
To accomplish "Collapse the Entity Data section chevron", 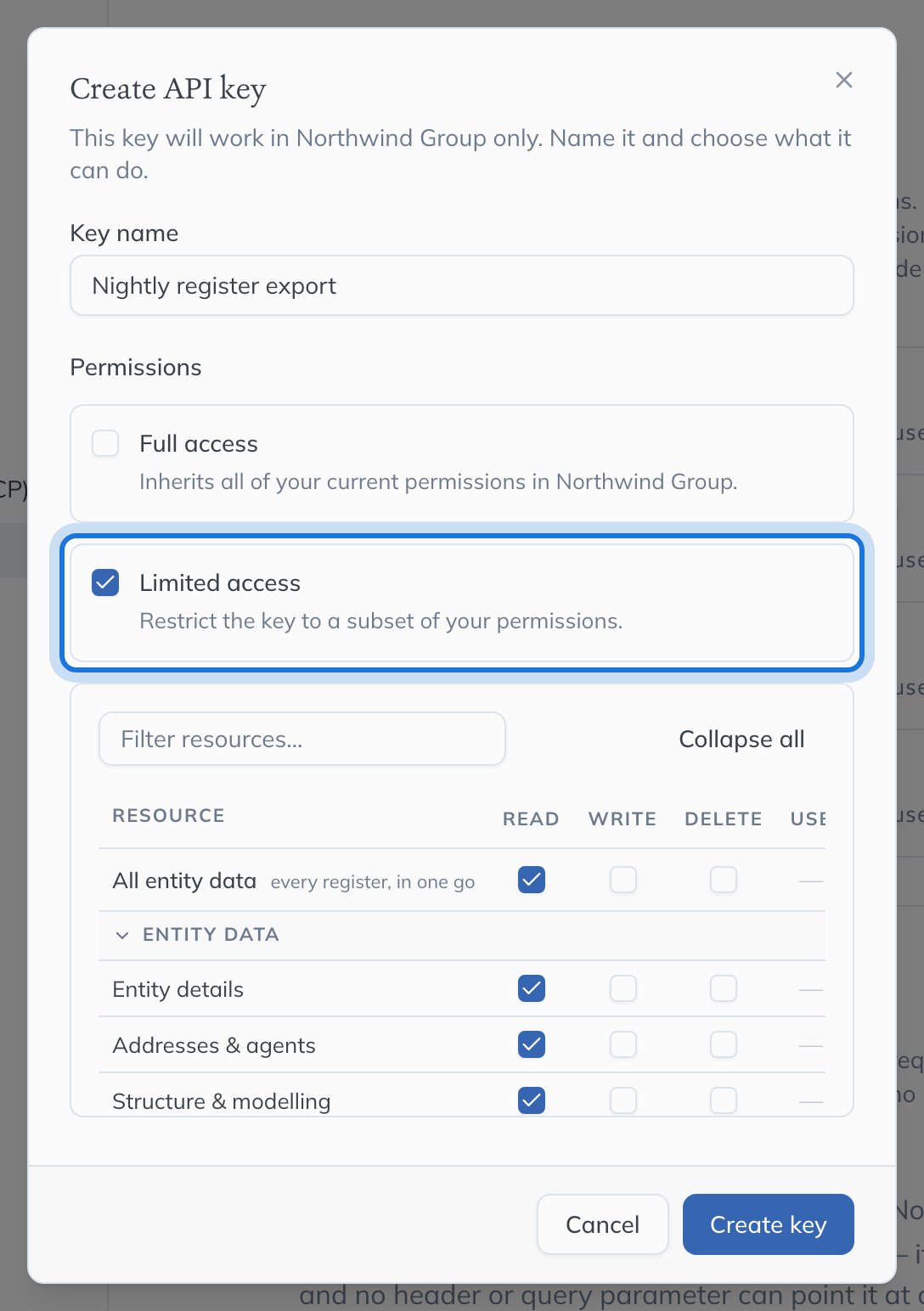I will [122, 935].
